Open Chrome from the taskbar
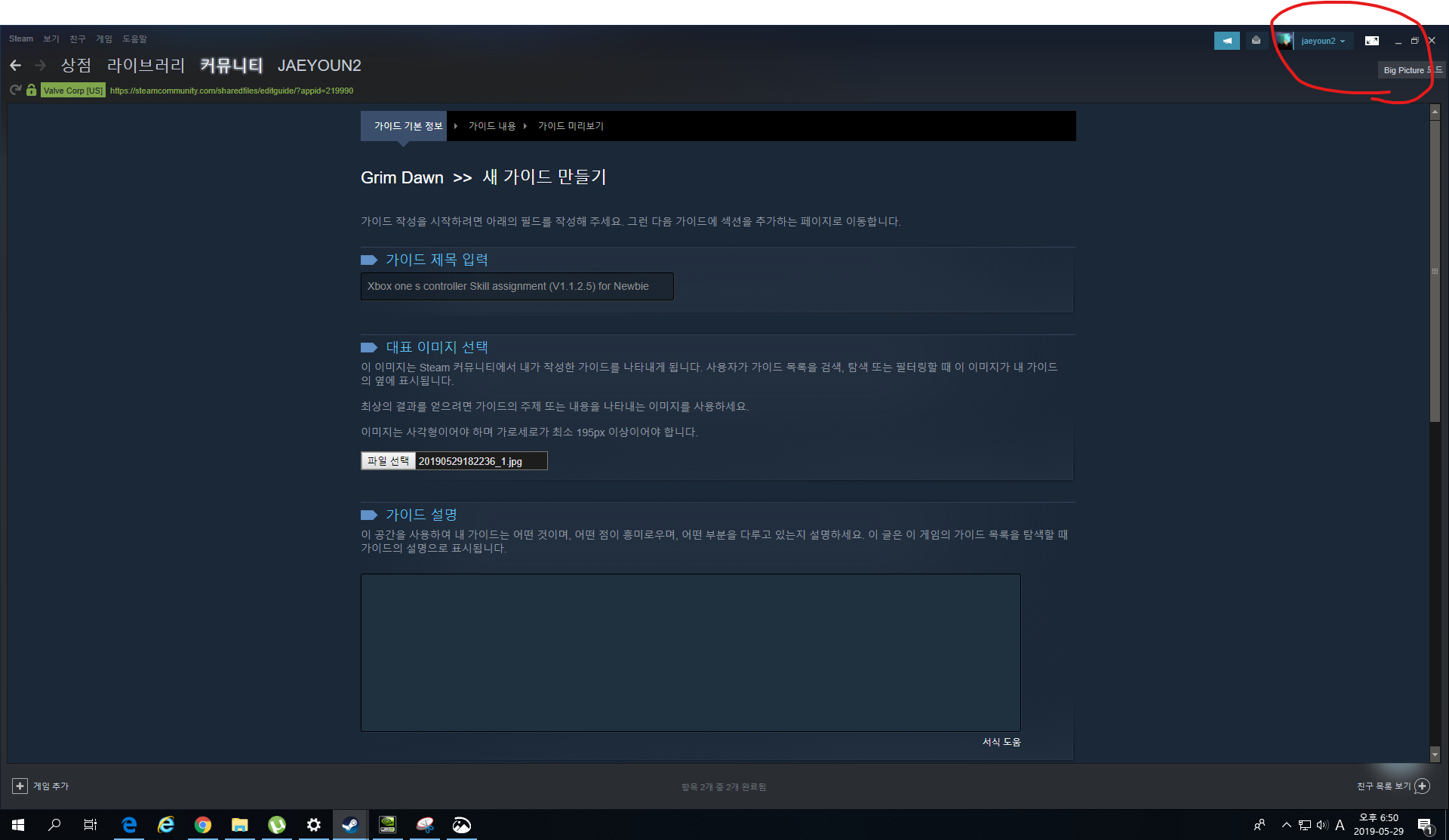The width and height of the screenshot is (1449, 840). [x=202, y=824]
